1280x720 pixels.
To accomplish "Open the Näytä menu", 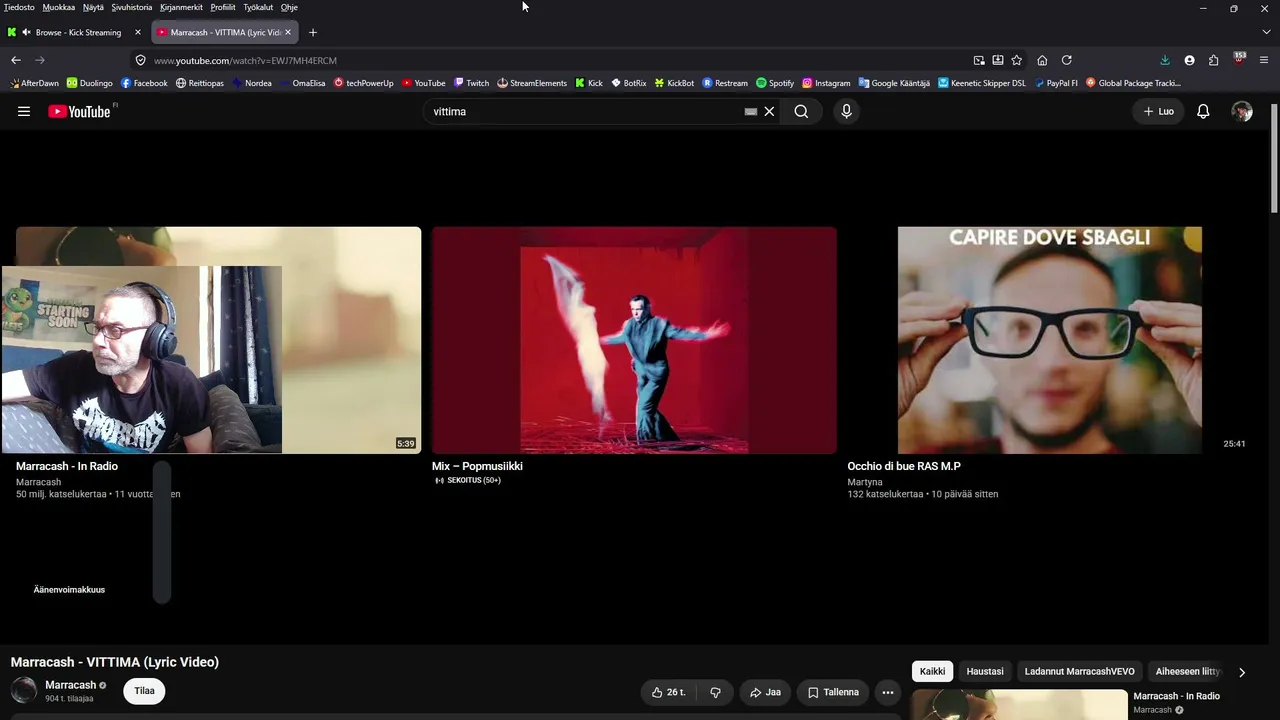I will (x=93, y=7).
